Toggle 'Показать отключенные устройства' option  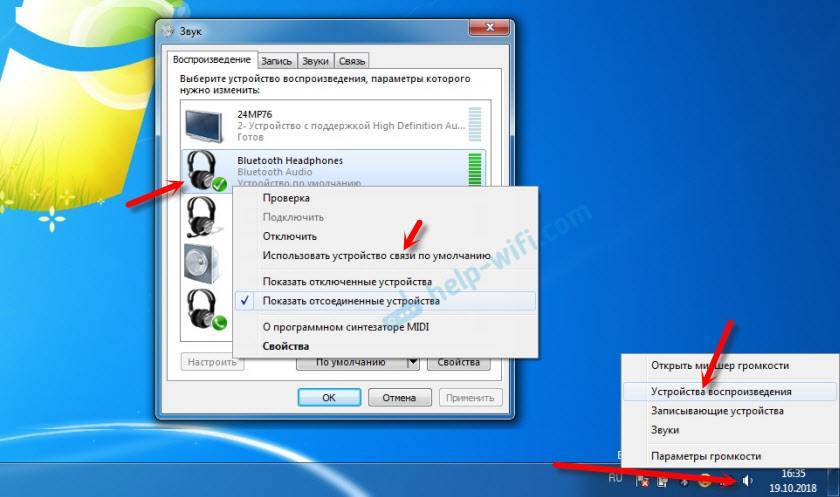click(347, 282)
